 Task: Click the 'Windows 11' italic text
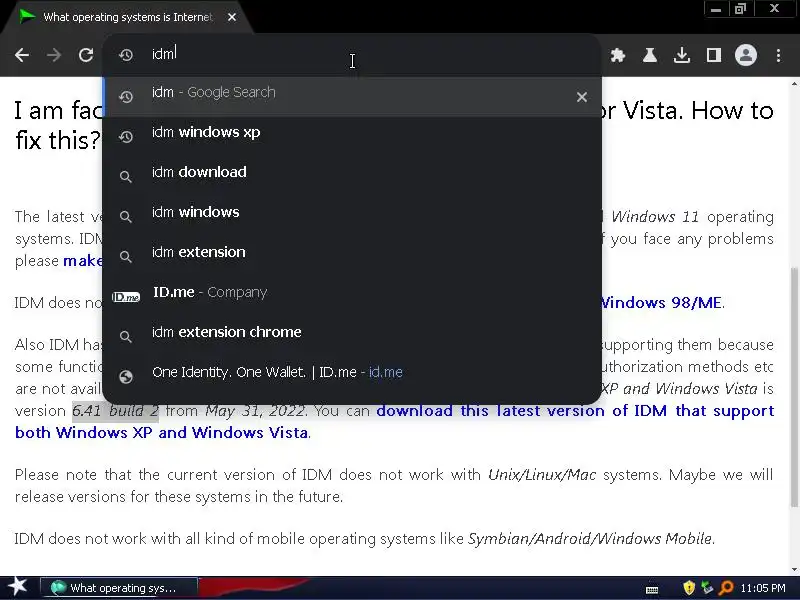pos(655,216)
